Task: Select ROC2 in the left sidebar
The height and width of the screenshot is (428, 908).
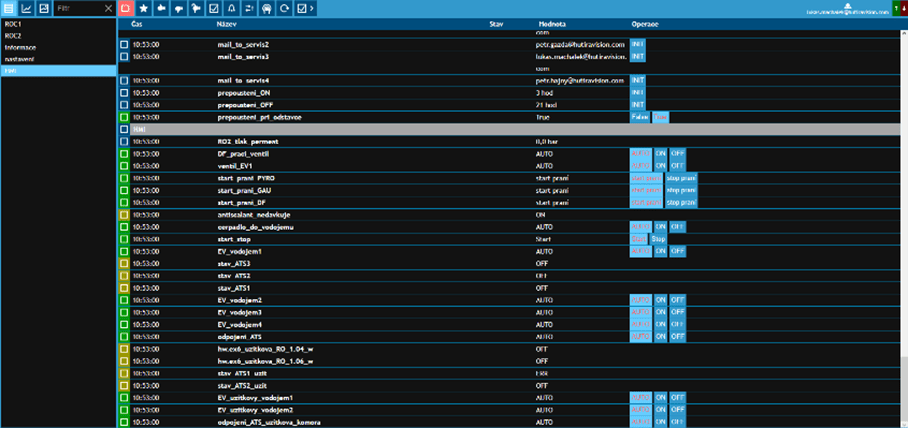Action: (14, 35)
